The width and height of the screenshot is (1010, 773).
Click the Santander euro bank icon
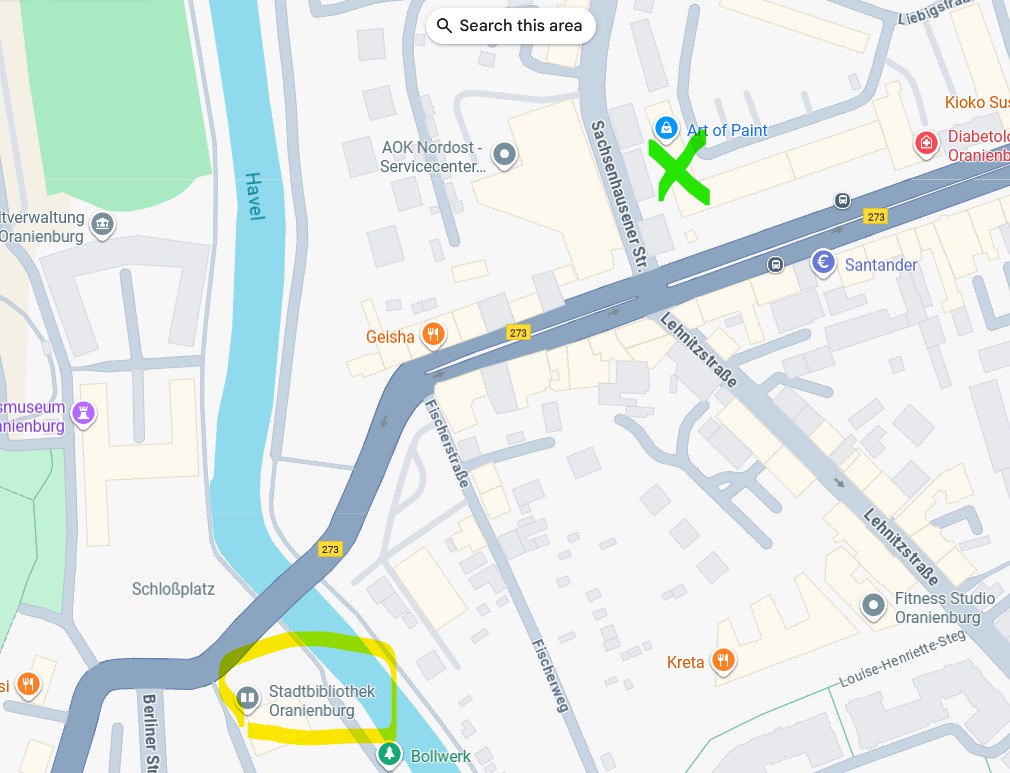pos(823,263)
